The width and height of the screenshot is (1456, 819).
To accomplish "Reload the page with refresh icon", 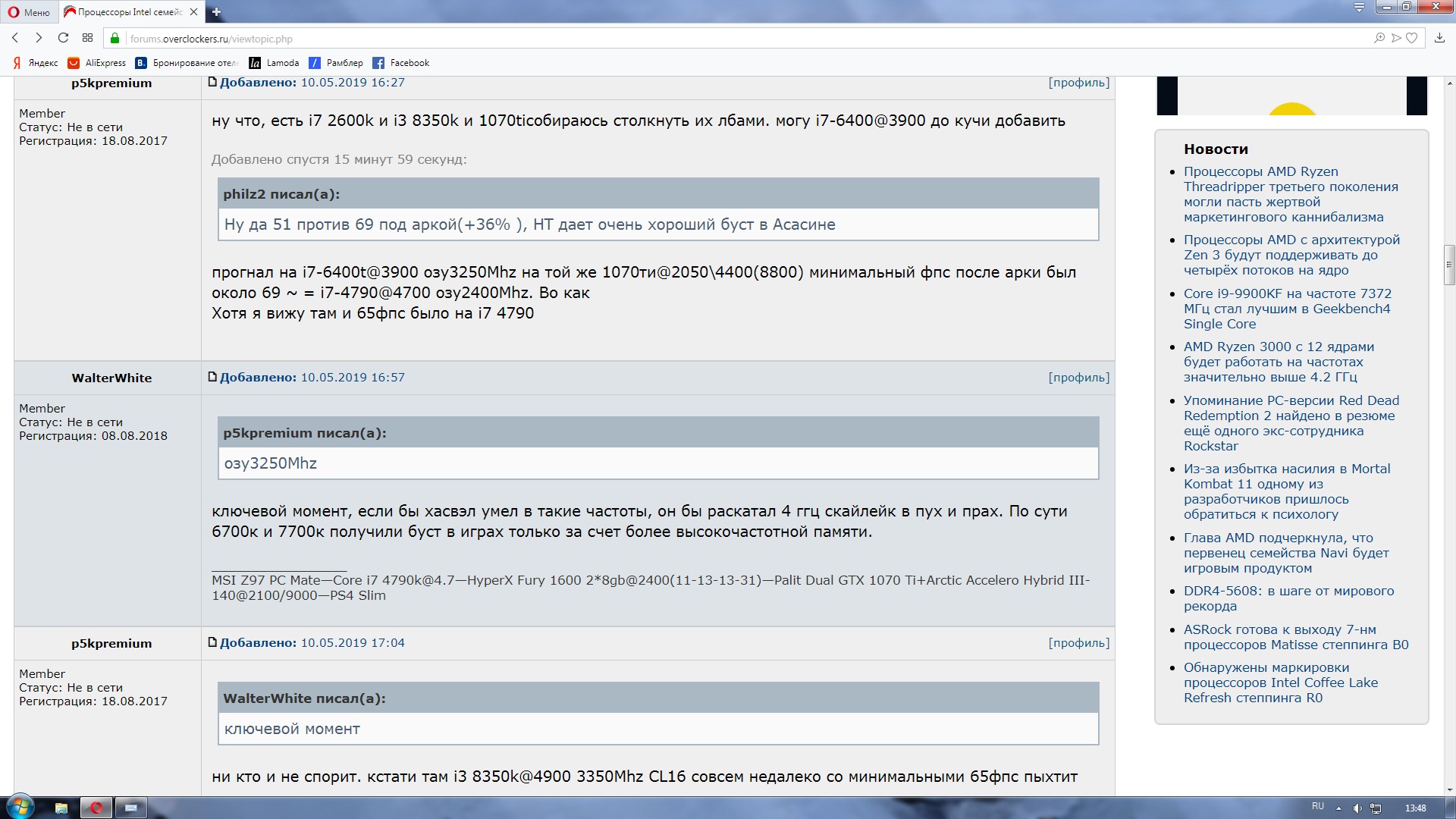I will tap(63, 38).
